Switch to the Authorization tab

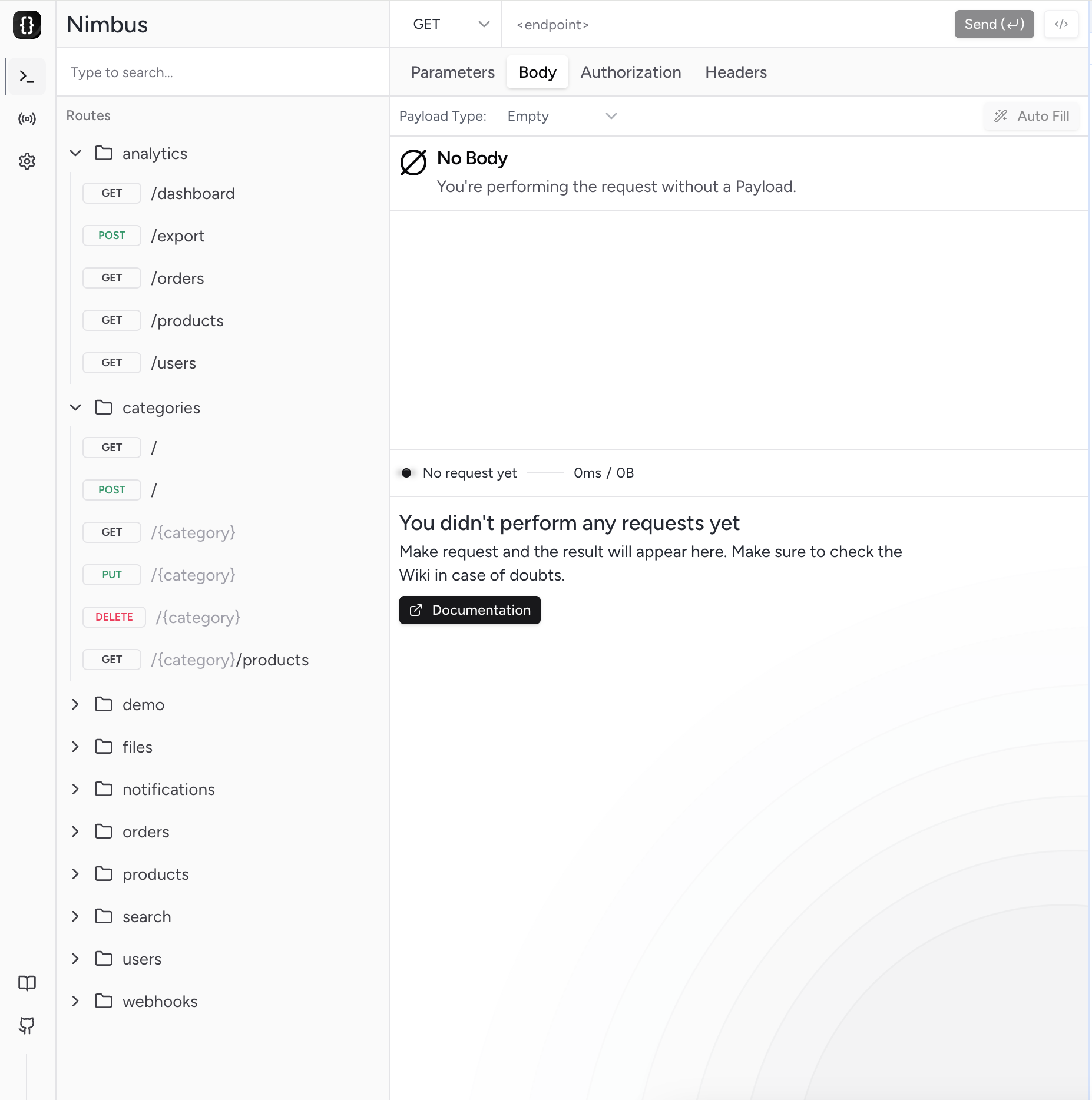pos(630,72)
